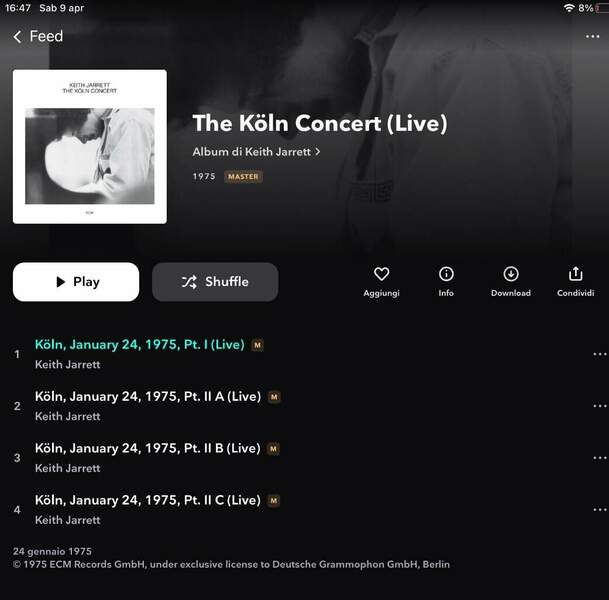Image resolution: width=609 pixels, height=600 pixels.
Task: Play track Köln Pt. II A (Live)
Action: [148, 397]
